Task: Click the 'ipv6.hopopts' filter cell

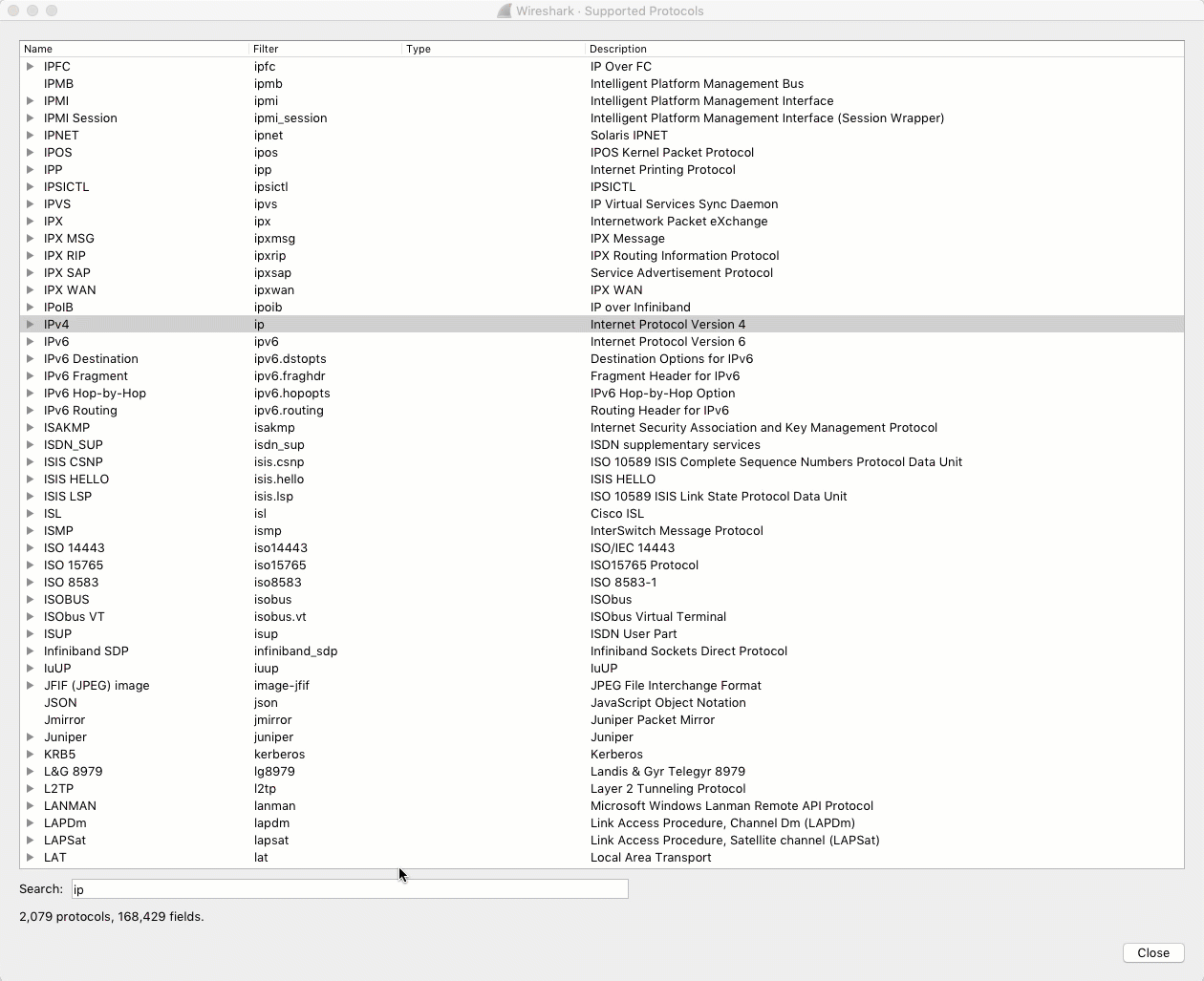Action: coord(291,393)
